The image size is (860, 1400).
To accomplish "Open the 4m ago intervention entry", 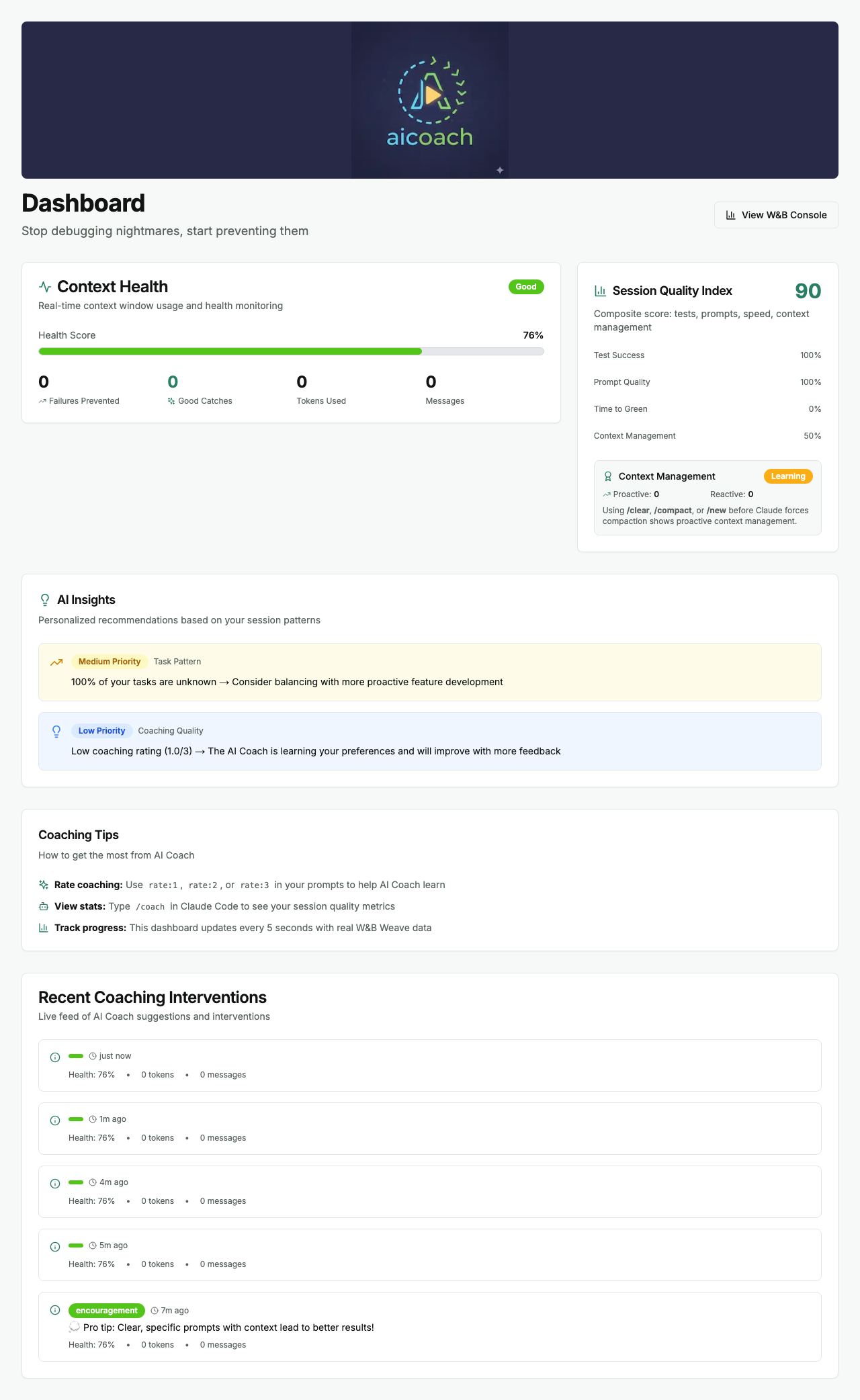I will tap(430, 1192).
